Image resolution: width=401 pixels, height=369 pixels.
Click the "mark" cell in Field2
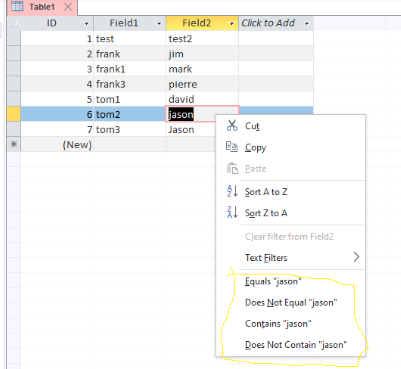click(202, 69)
